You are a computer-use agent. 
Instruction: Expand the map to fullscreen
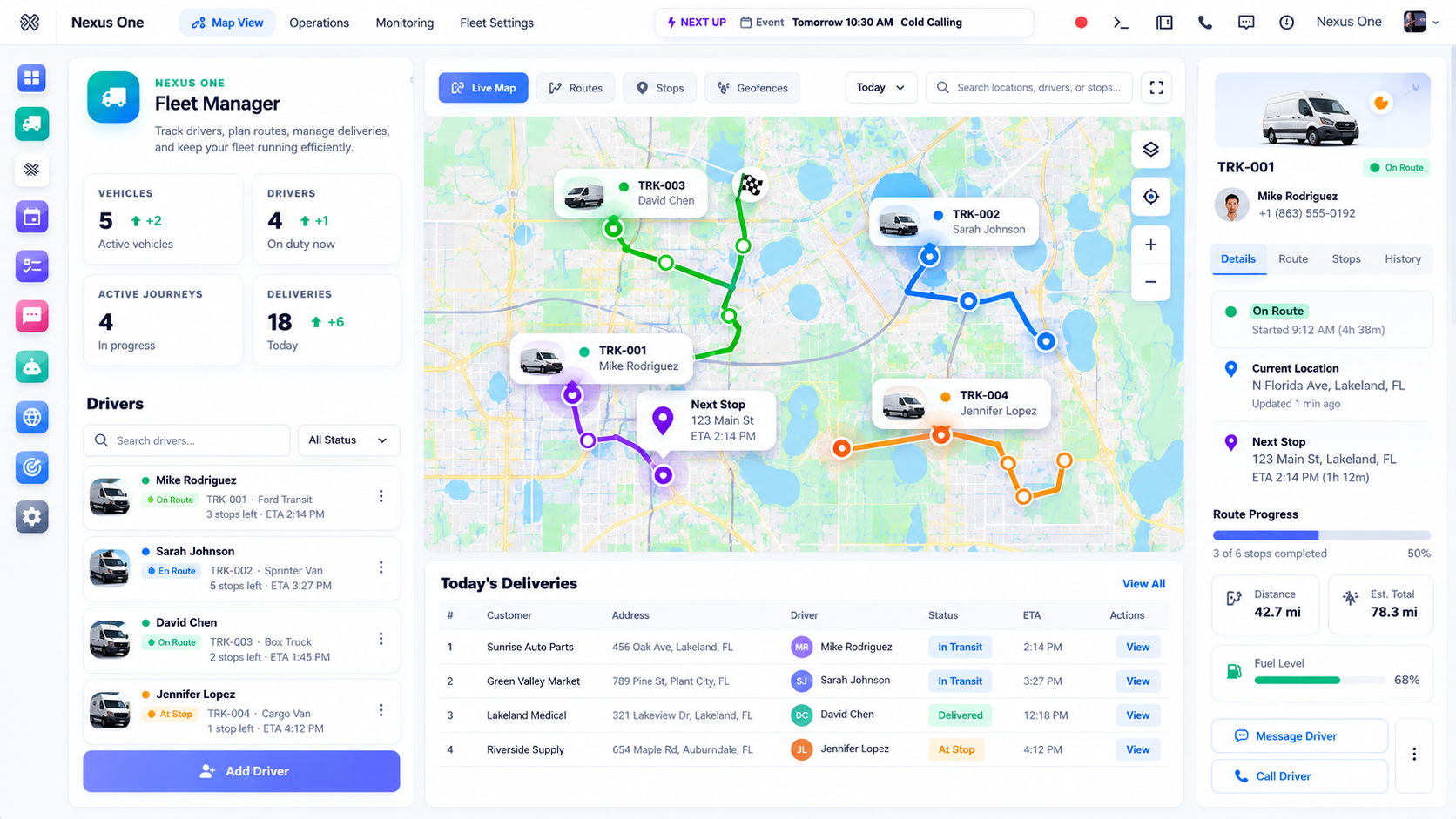coord(1156,88)
